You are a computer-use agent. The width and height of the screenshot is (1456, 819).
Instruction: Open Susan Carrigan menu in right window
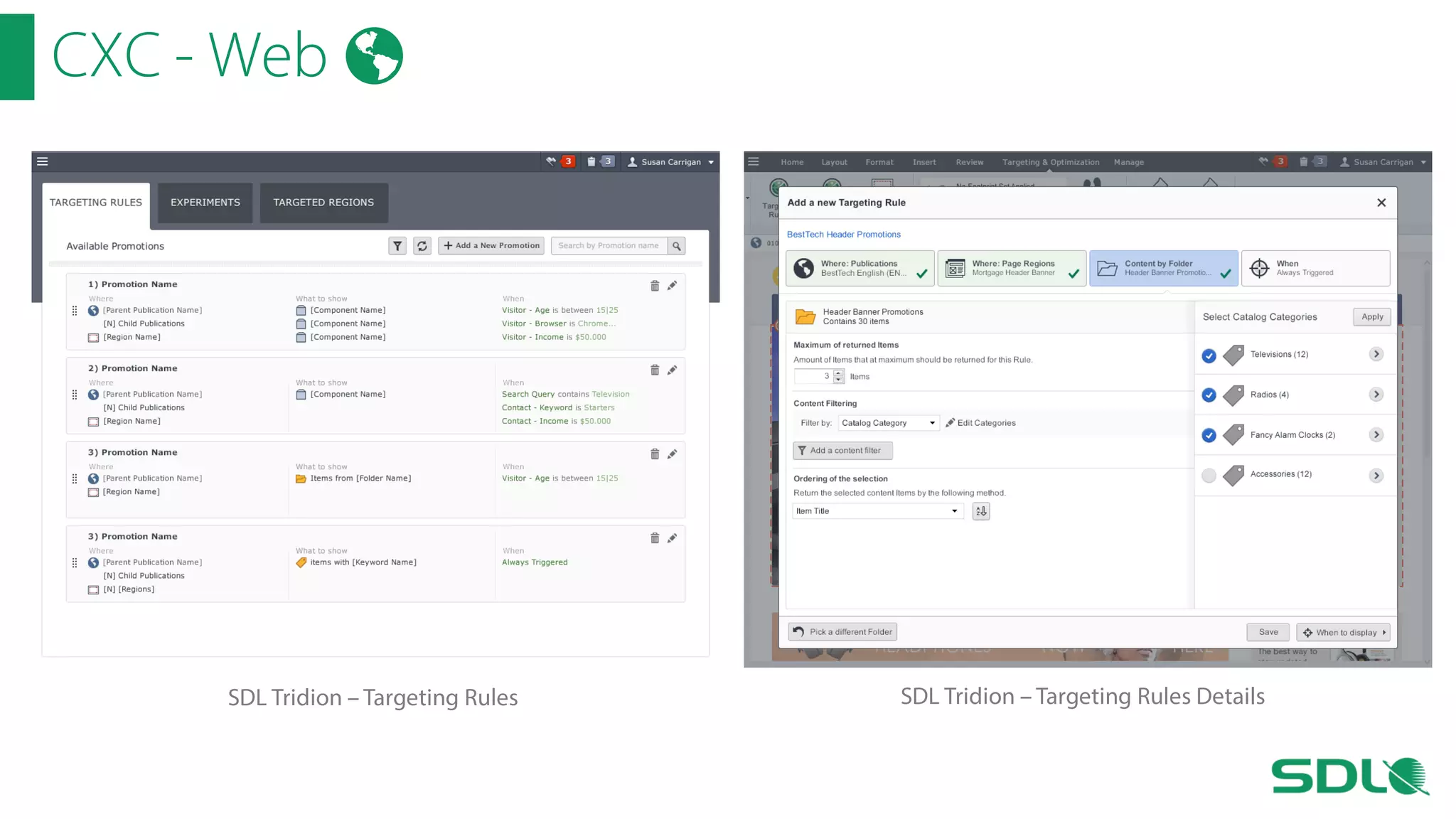click(1383, 162)
